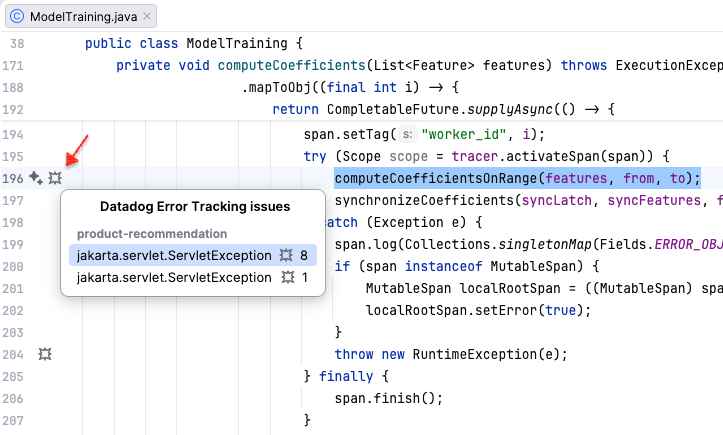
Task: Click the Datadog Error Tracking issues title
Action: 195,206
